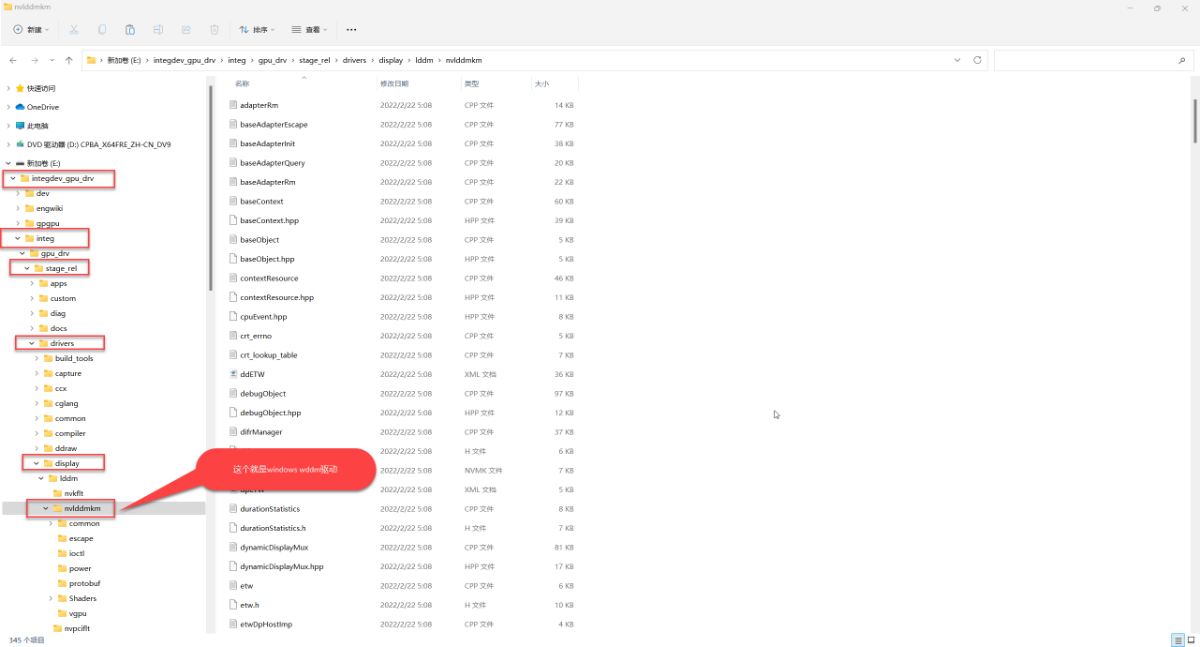Expand the OneDrive chevron
The image size is (1200, 647).
tap(8, 107)
